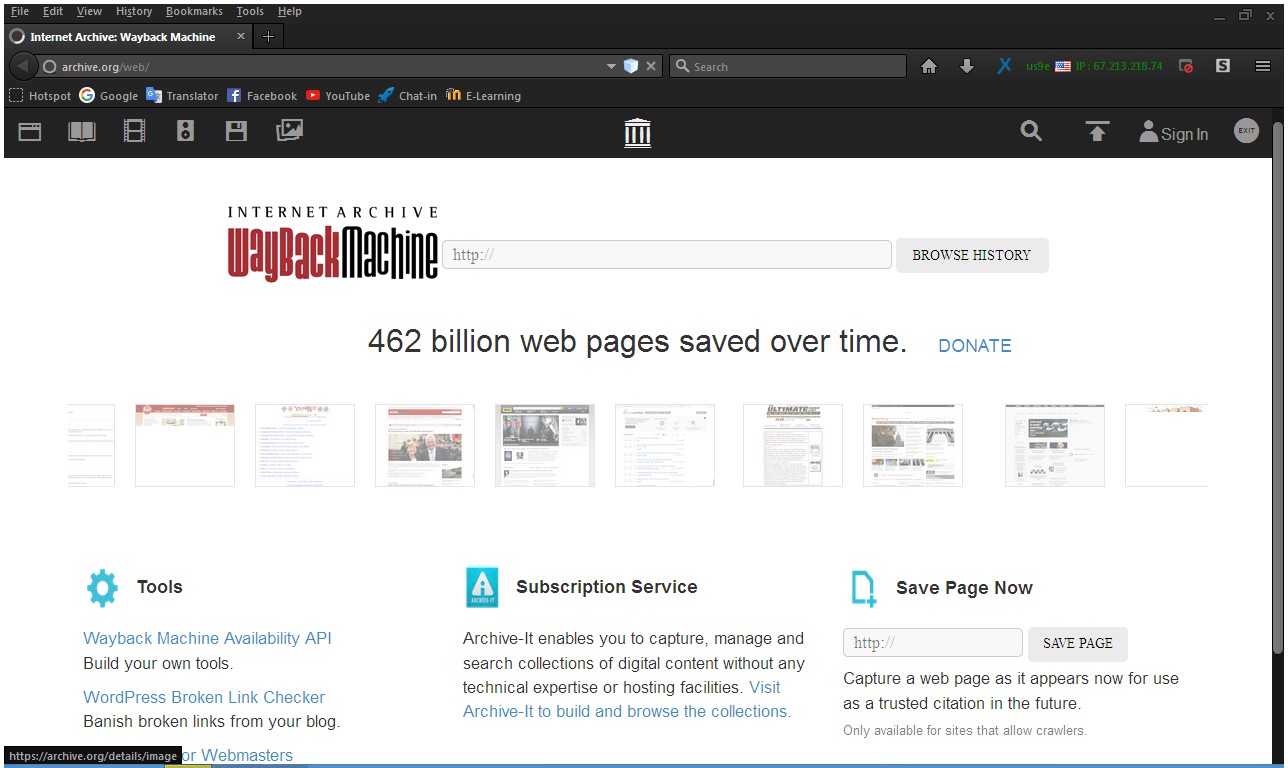Image resolution: width=1288 pixels, height=768 pixels.
Task: Click the S extension icon
Action: click(1223, 66)
